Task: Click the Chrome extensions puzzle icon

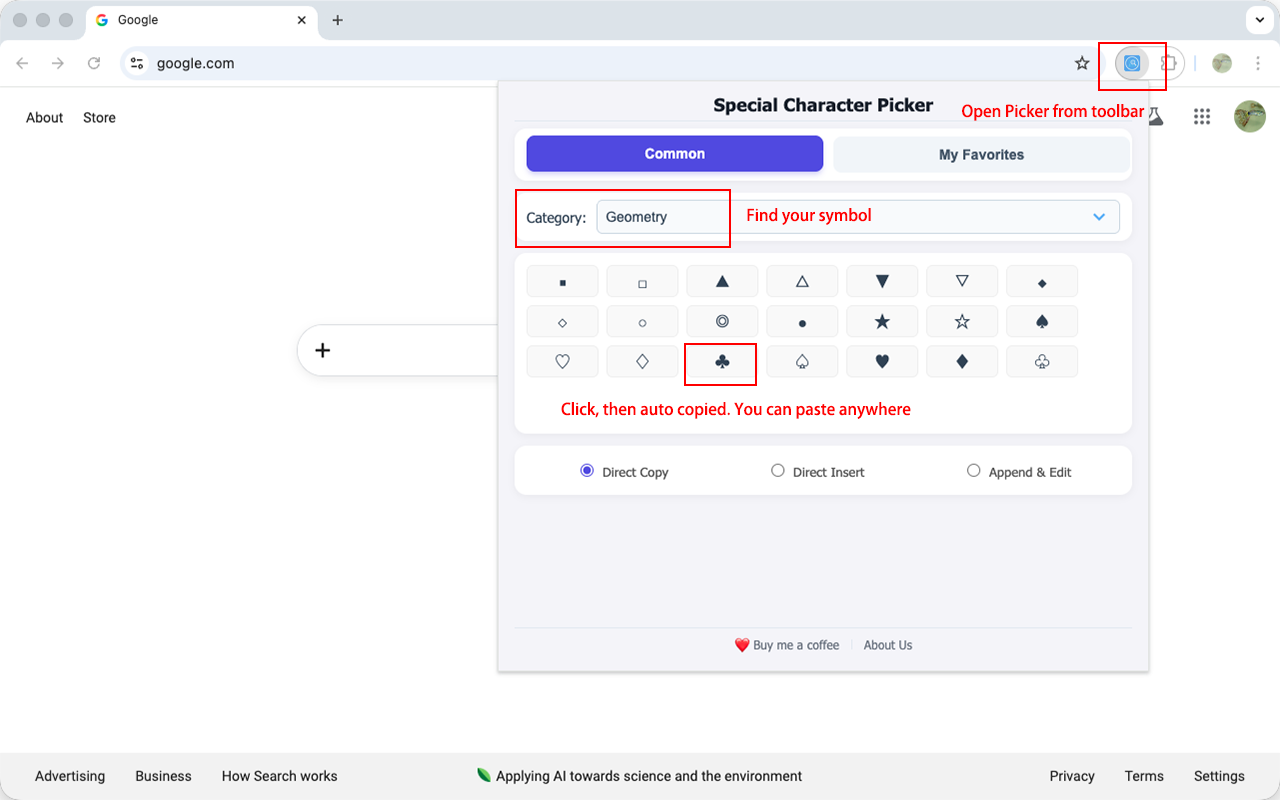Action: pos(1168,62)
